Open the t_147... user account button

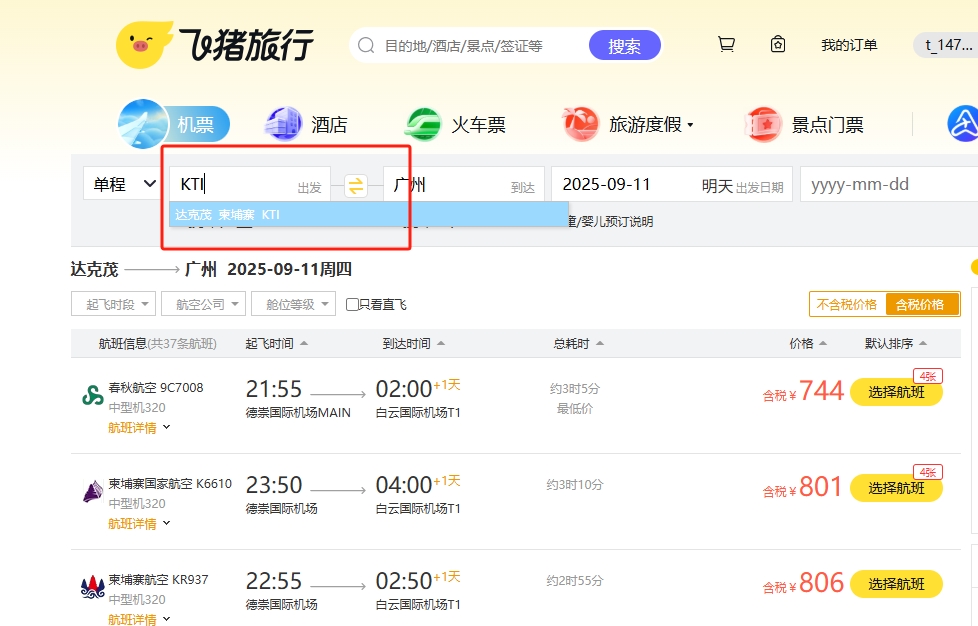click(x=947, y=45)
